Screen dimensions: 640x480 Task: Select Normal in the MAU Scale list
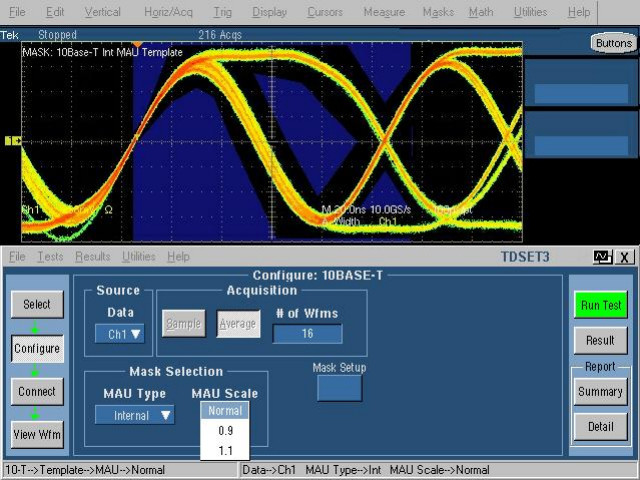[x=225, y=411]
